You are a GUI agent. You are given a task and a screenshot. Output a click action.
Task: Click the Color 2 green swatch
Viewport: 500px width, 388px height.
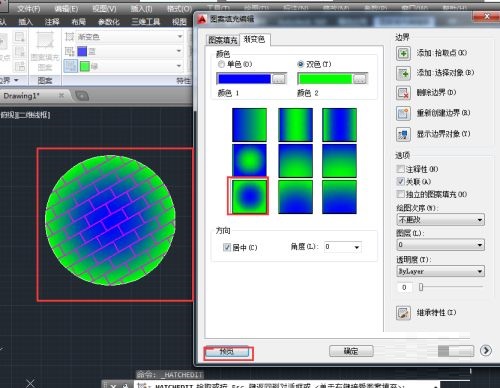[325, 79]
